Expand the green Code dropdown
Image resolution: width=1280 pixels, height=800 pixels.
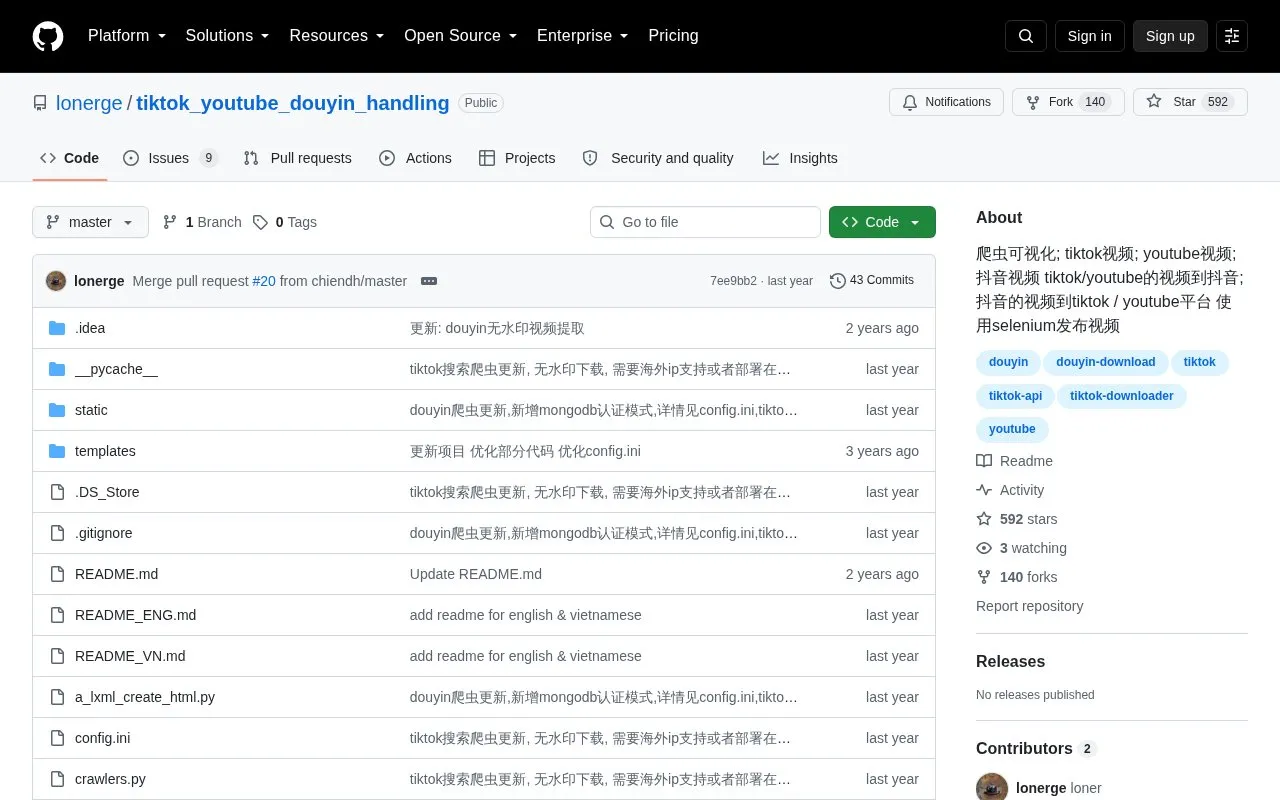(882, 222)
